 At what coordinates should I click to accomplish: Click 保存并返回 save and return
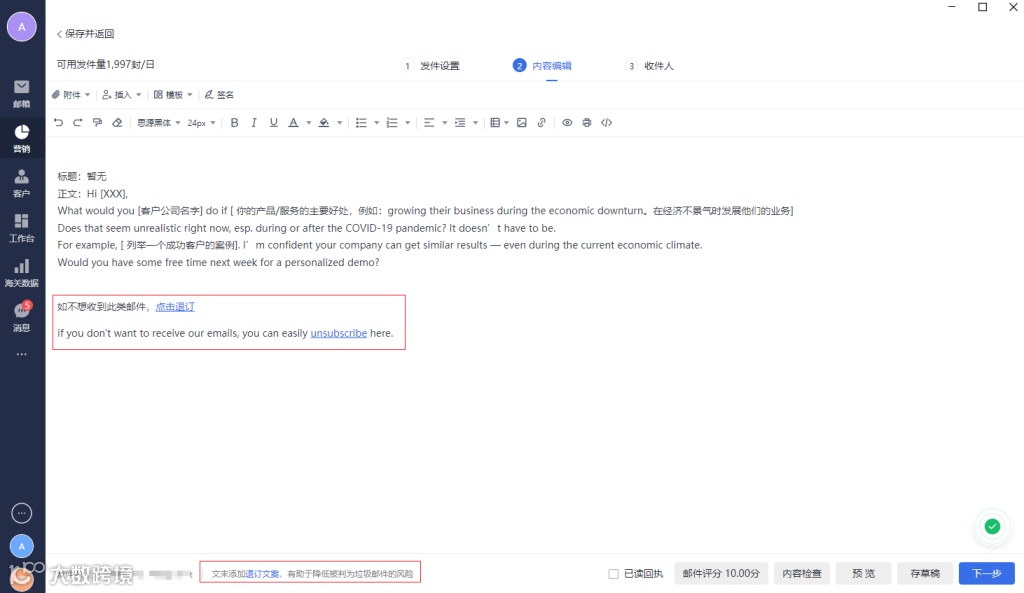pos(86,33)
